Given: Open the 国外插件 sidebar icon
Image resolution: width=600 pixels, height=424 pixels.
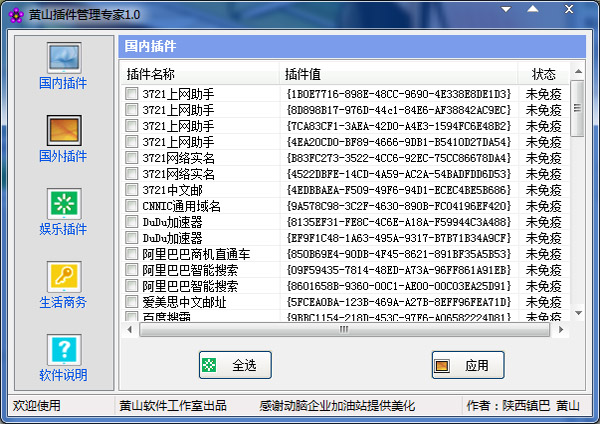Looking at the screenshot, I should [64, 131].
